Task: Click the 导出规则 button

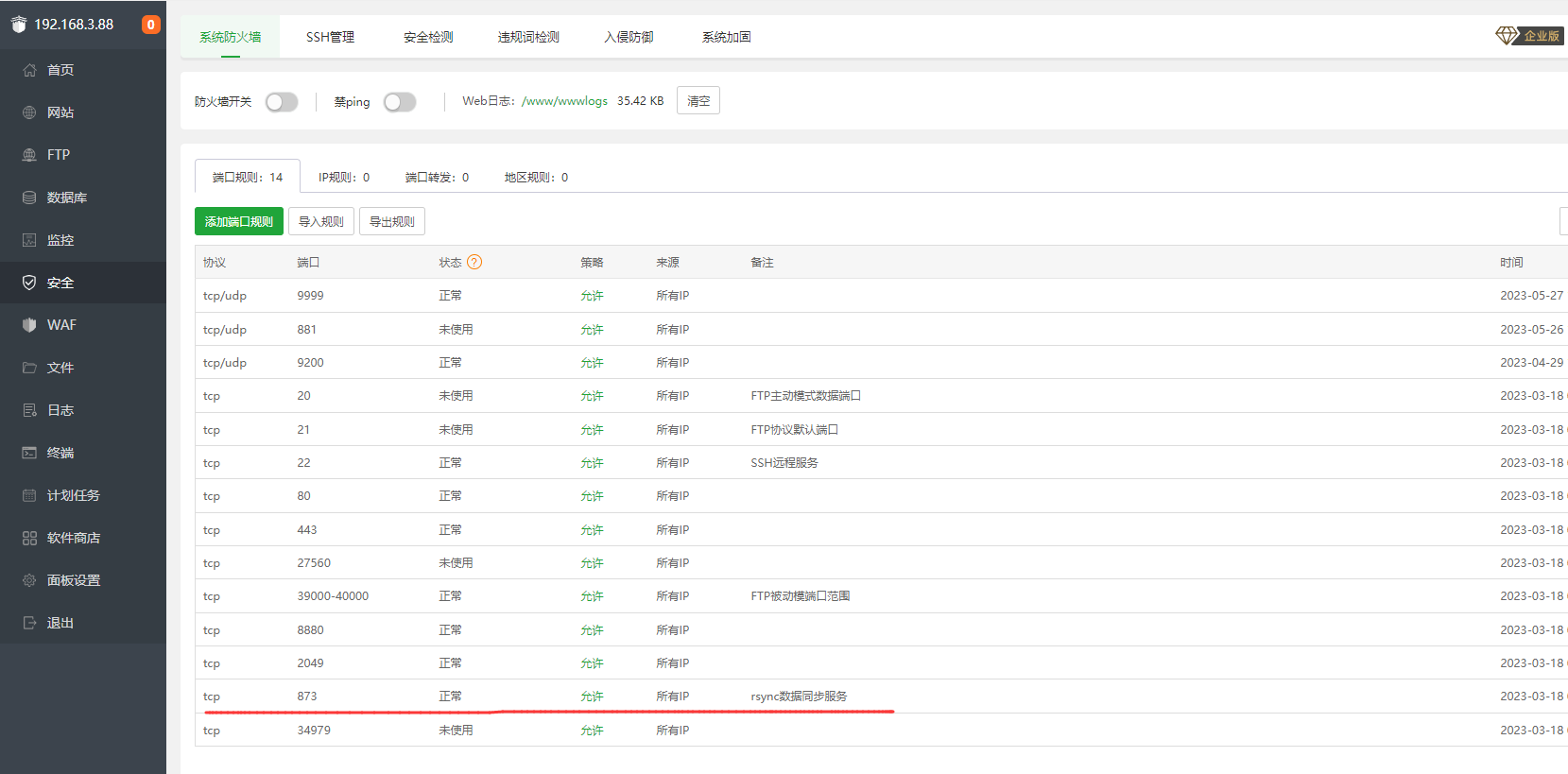Action: [x=392, y=221]
